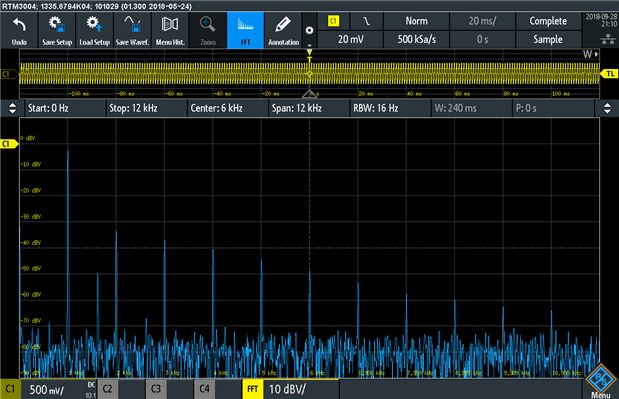Click the network connection status icon
This screenshot has height=399, width=619.
point(608,39)
